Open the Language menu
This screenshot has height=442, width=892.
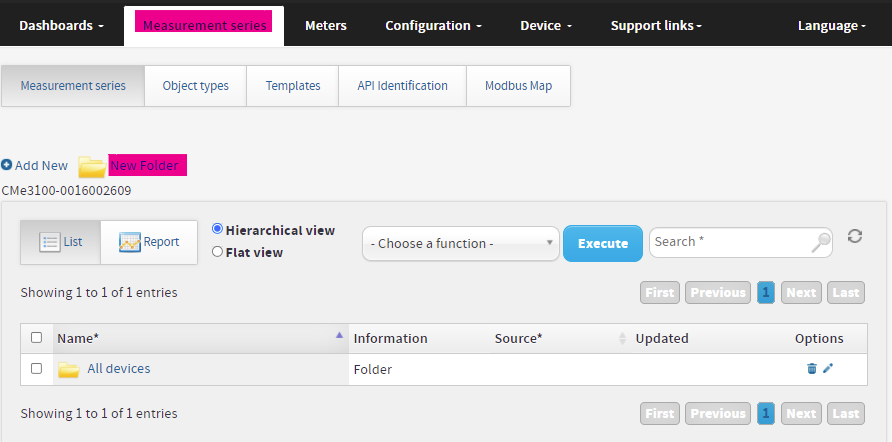[832, 26]
